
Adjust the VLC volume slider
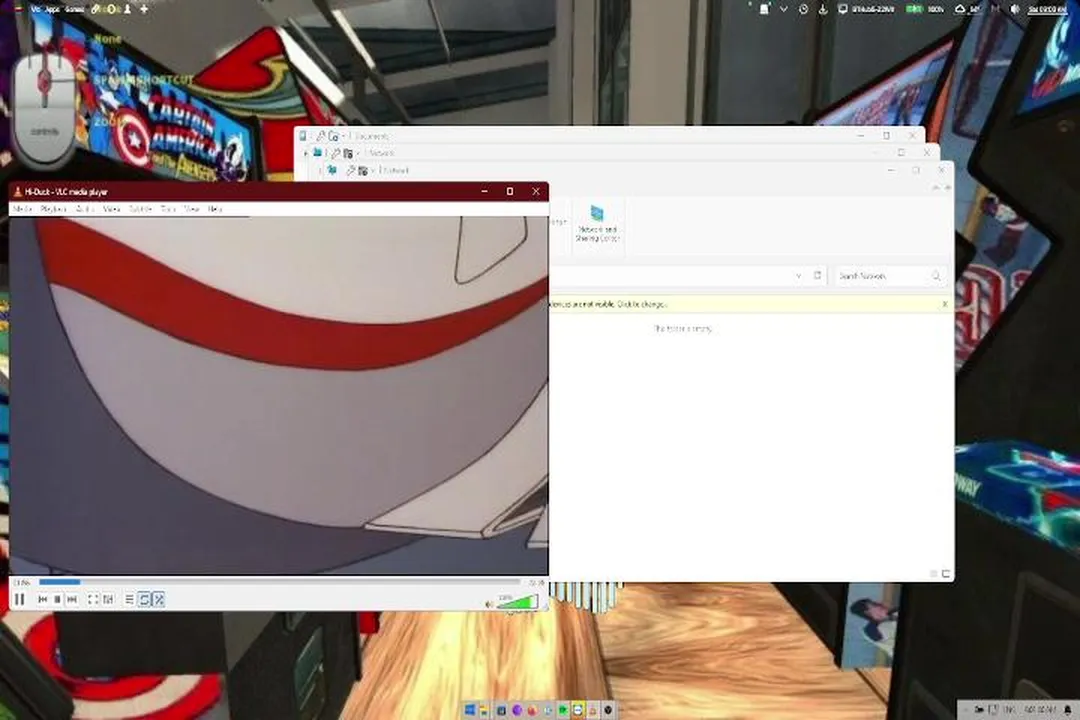(517, 603)
